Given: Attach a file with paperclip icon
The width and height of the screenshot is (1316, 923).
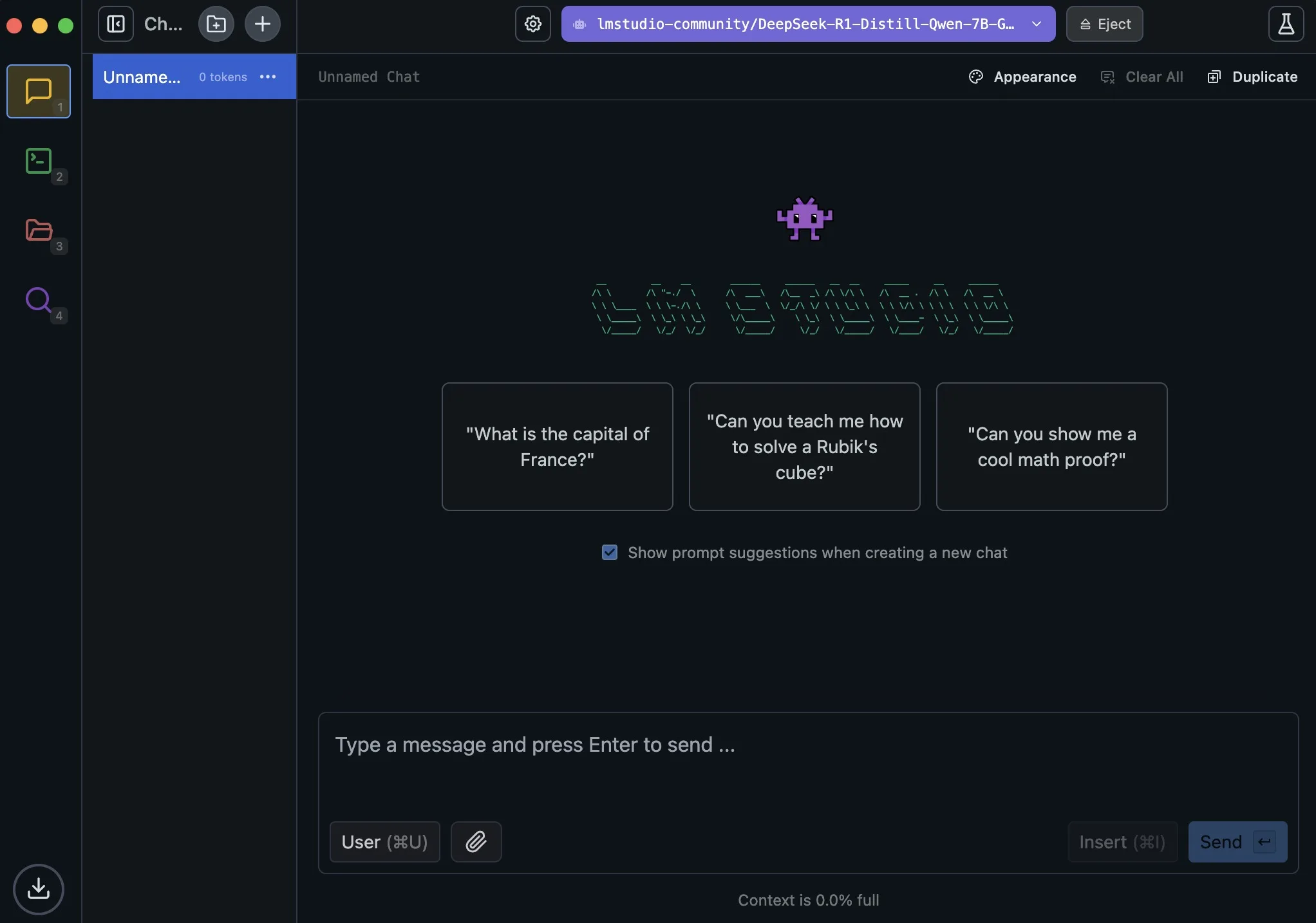Looking at the screenshot, I should (x=476, y=841).
